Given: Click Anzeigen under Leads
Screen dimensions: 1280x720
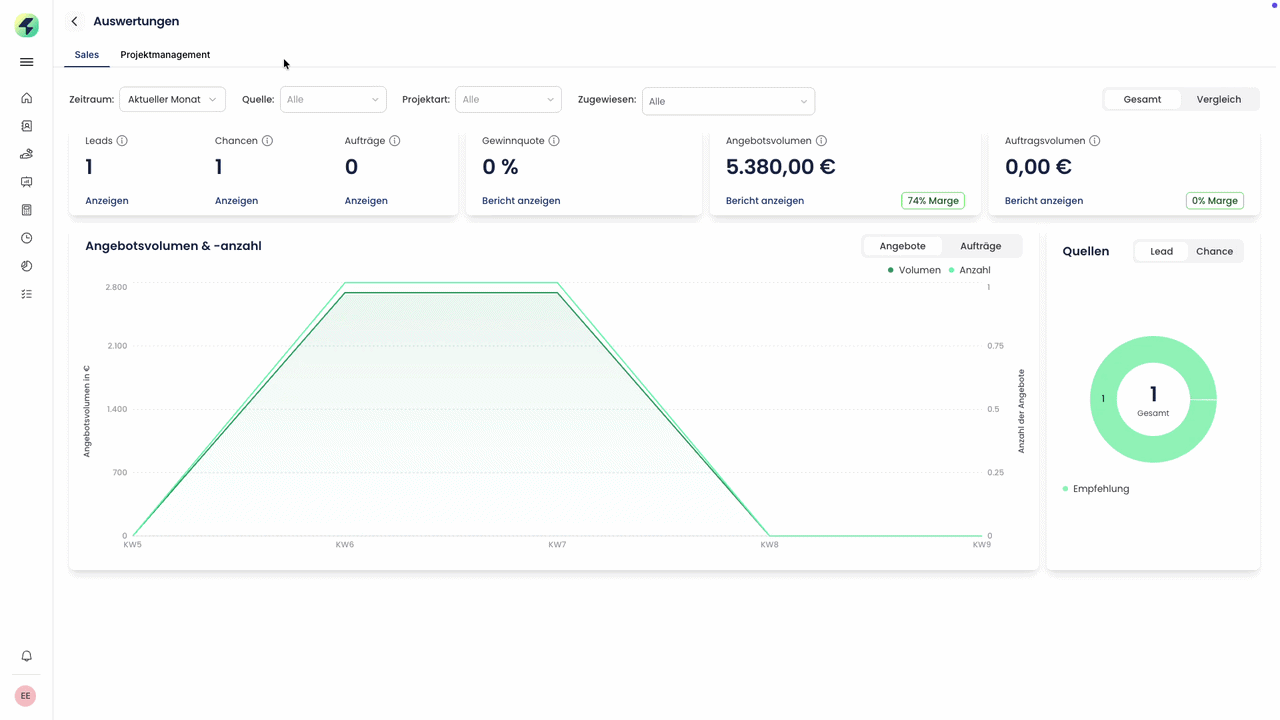Looking at the screenshot, I should pos(107,201).
